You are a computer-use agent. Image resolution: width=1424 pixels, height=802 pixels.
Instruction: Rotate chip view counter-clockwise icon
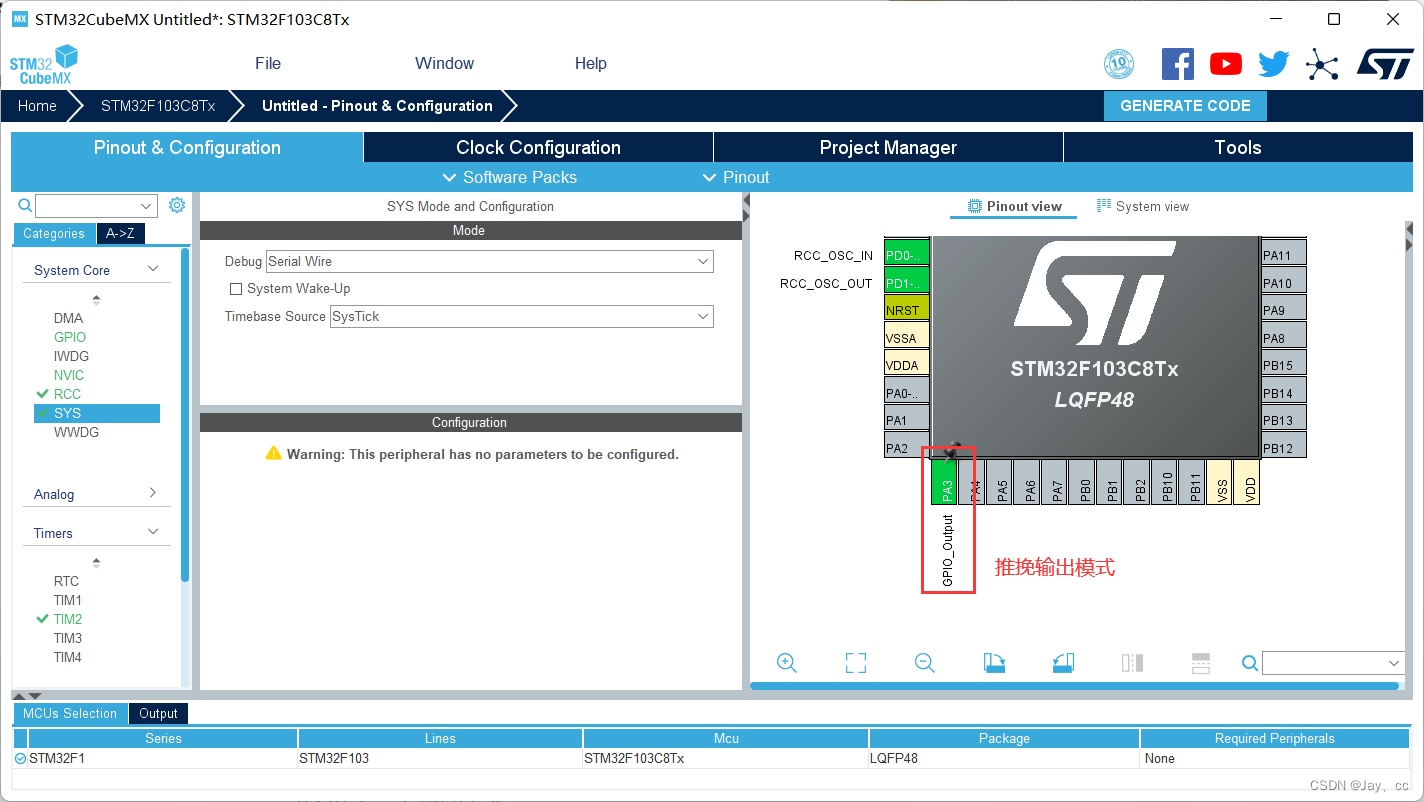click(1063, 663)
